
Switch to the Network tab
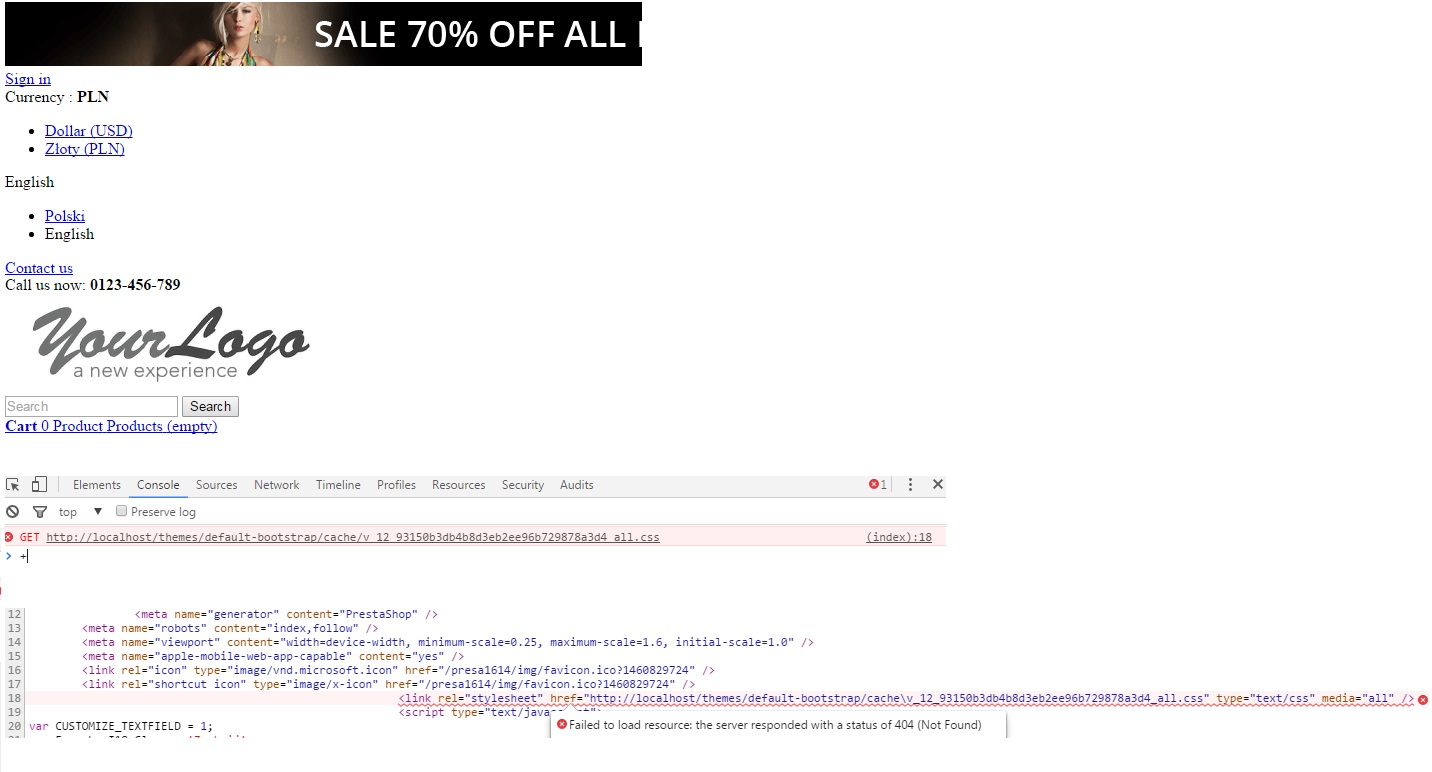[276, 485]
